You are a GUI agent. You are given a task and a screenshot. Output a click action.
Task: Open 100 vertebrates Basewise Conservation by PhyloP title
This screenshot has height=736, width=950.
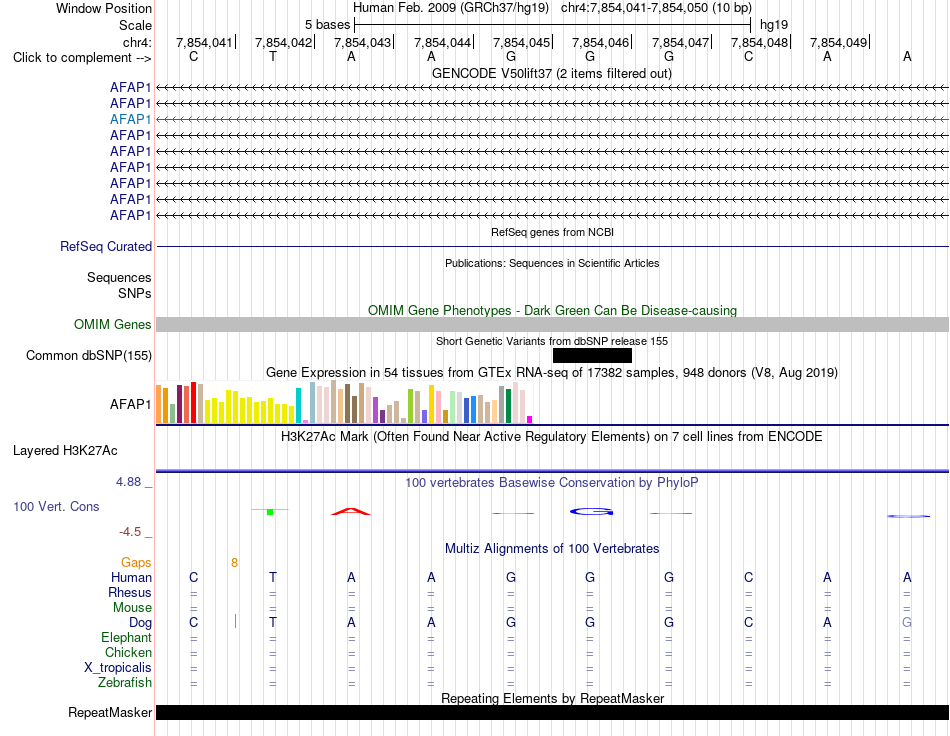(x=551, y=483)
